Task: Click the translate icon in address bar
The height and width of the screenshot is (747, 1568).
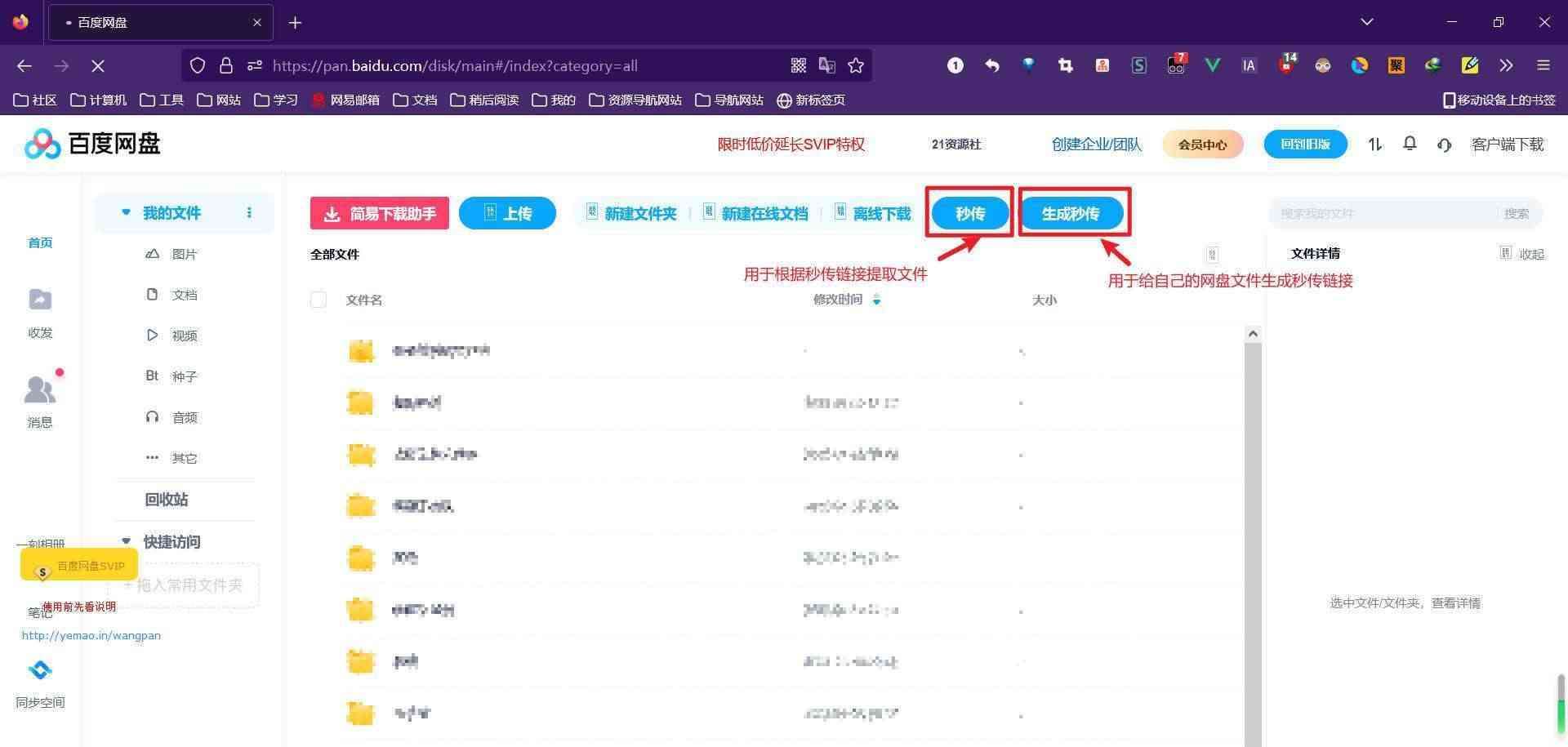Action: tap(827, 65)
